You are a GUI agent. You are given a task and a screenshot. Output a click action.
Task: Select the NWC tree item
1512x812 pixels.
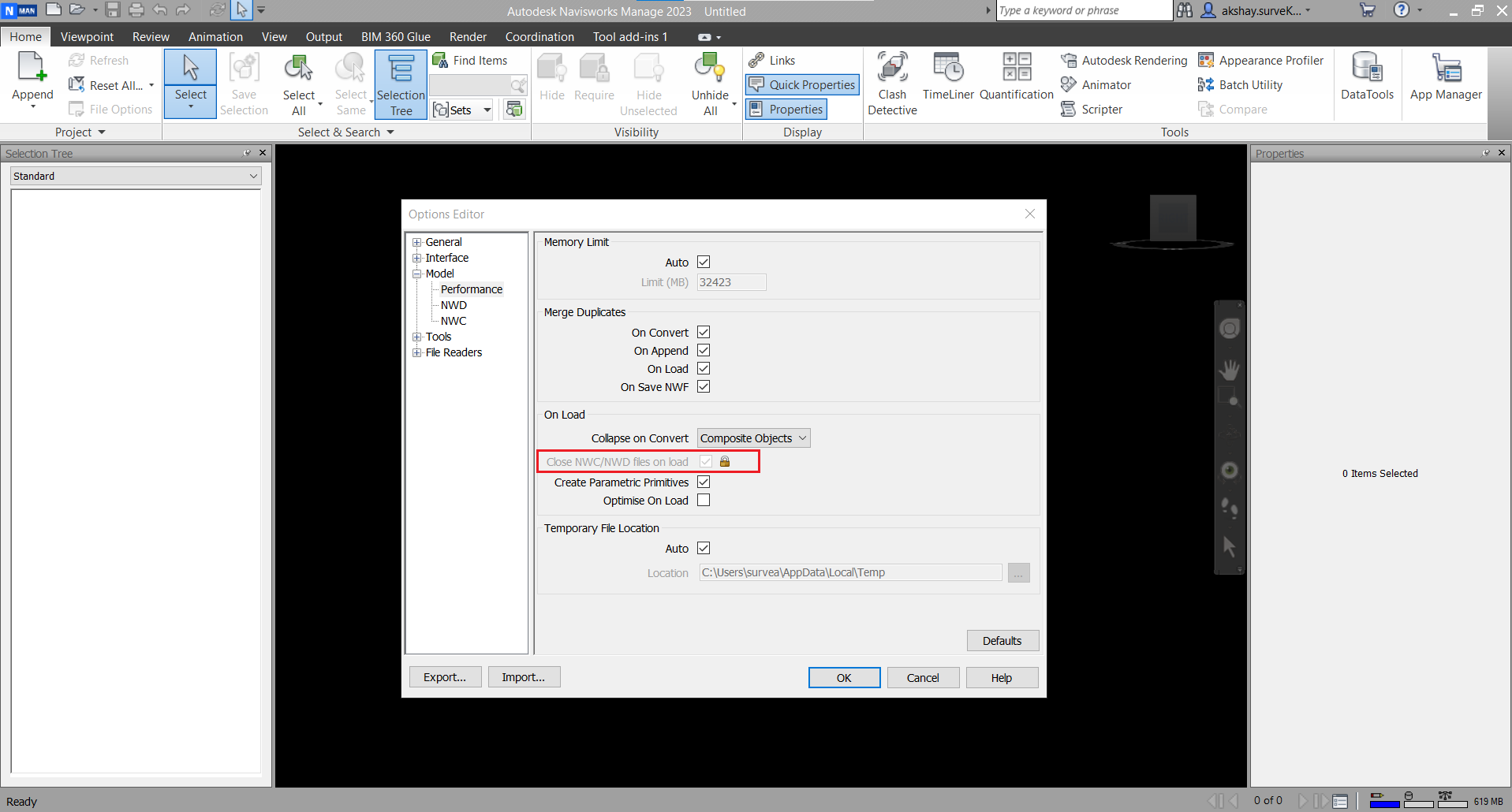point(454,321)
